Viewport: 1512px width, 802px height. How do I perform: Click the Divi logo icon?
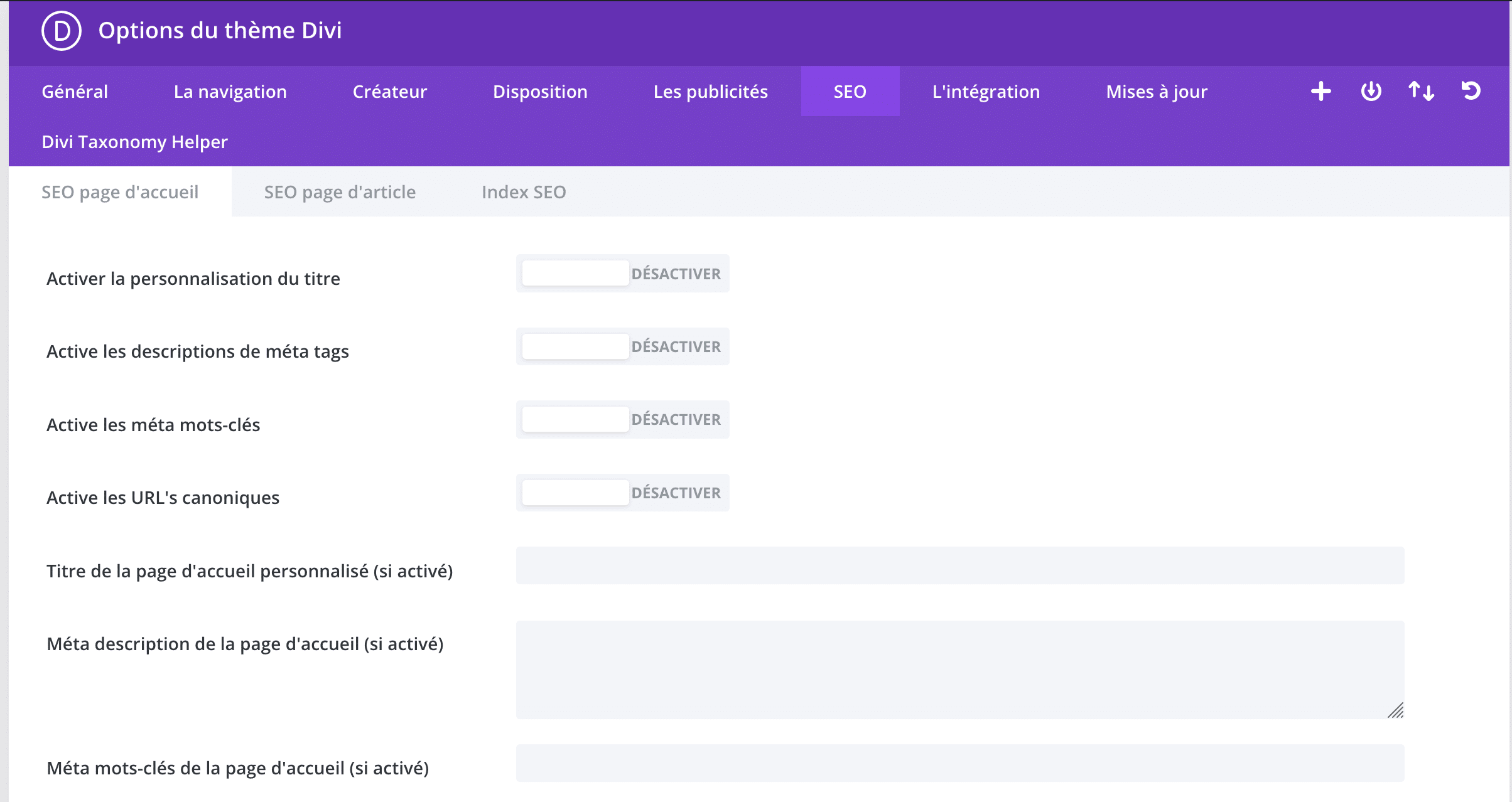pyautogui.click(x=62, y=31)
